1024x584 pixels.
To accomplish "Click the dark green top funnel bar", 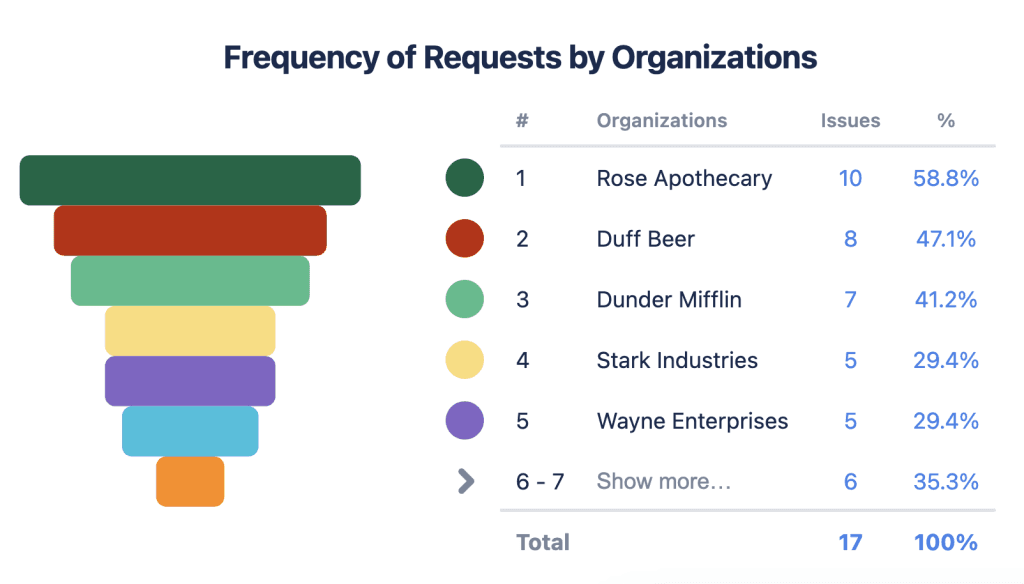I will point(190,180).
